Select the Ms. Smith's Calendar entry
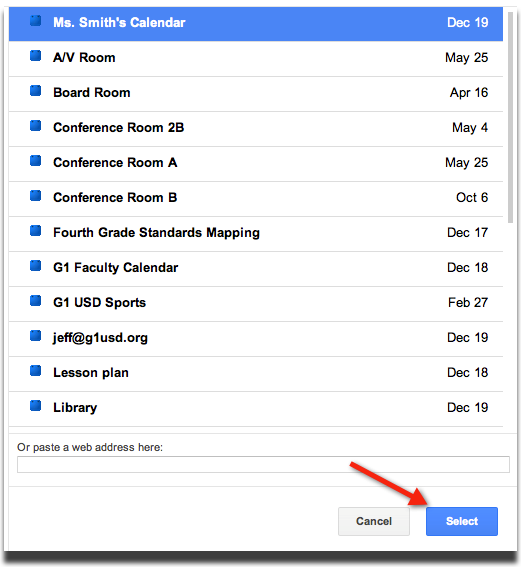The height and width of the screenshot is (567, 521). click(x=256, y=24)
